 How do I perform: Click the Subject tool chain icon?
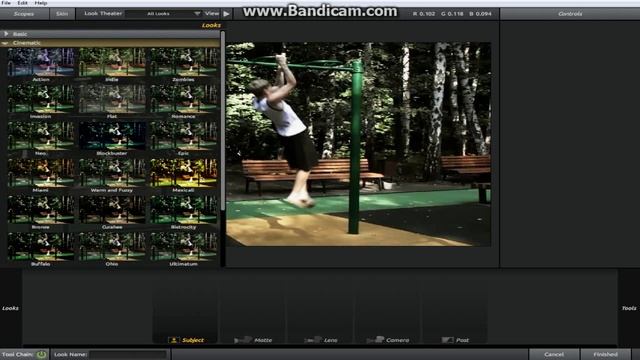173,340
